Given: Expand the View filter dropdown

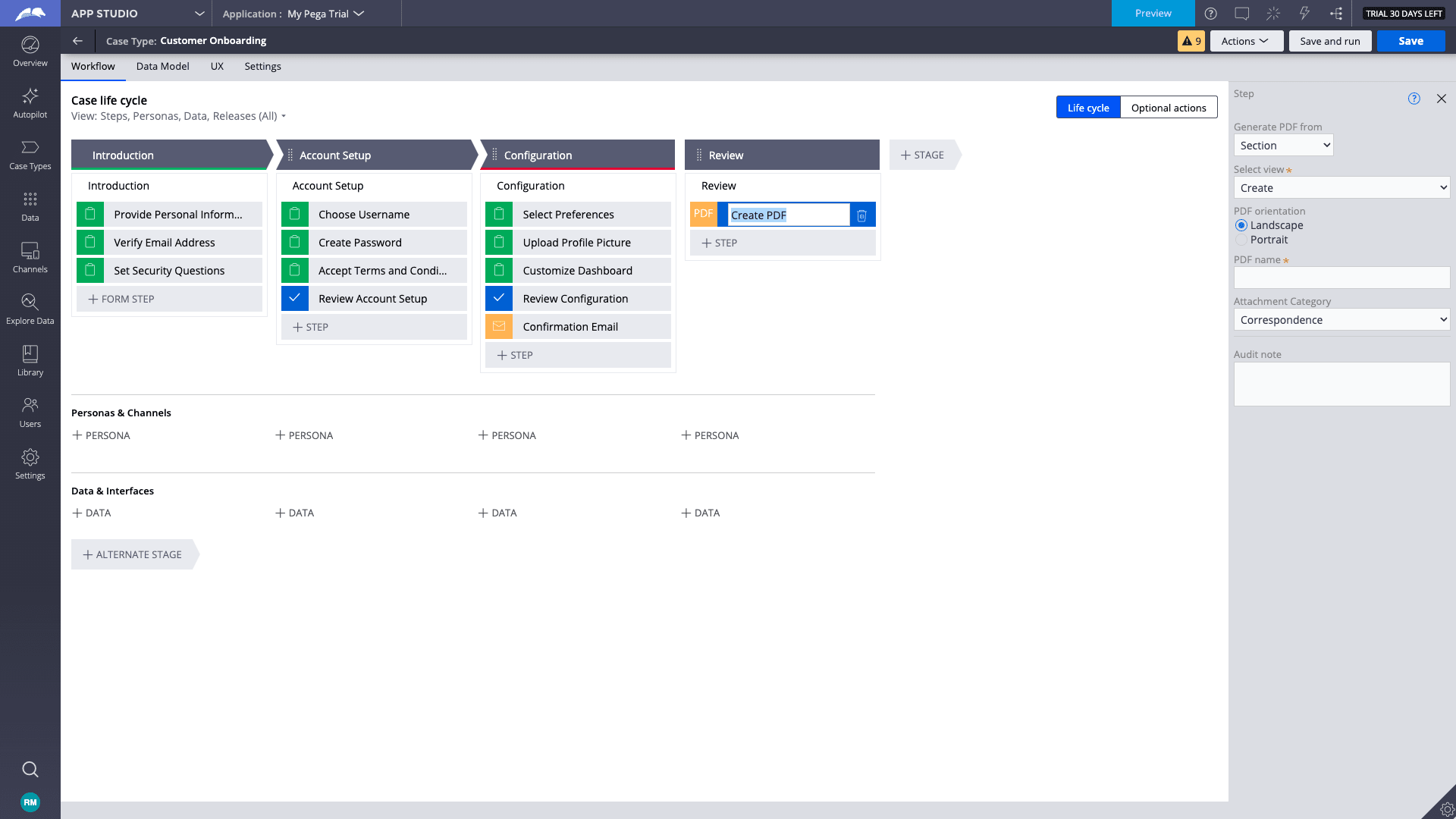Looking at the screenshot, I should click(179, 116).
